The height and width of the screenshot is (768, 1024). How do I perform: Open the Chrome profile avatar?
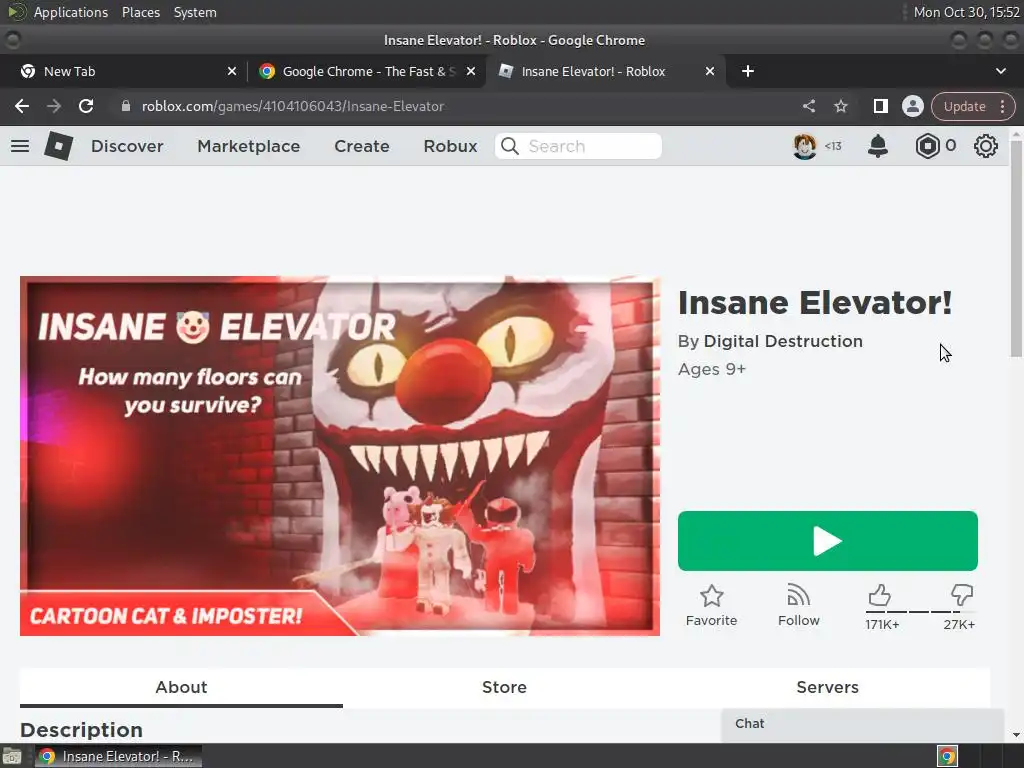point(912,106)
